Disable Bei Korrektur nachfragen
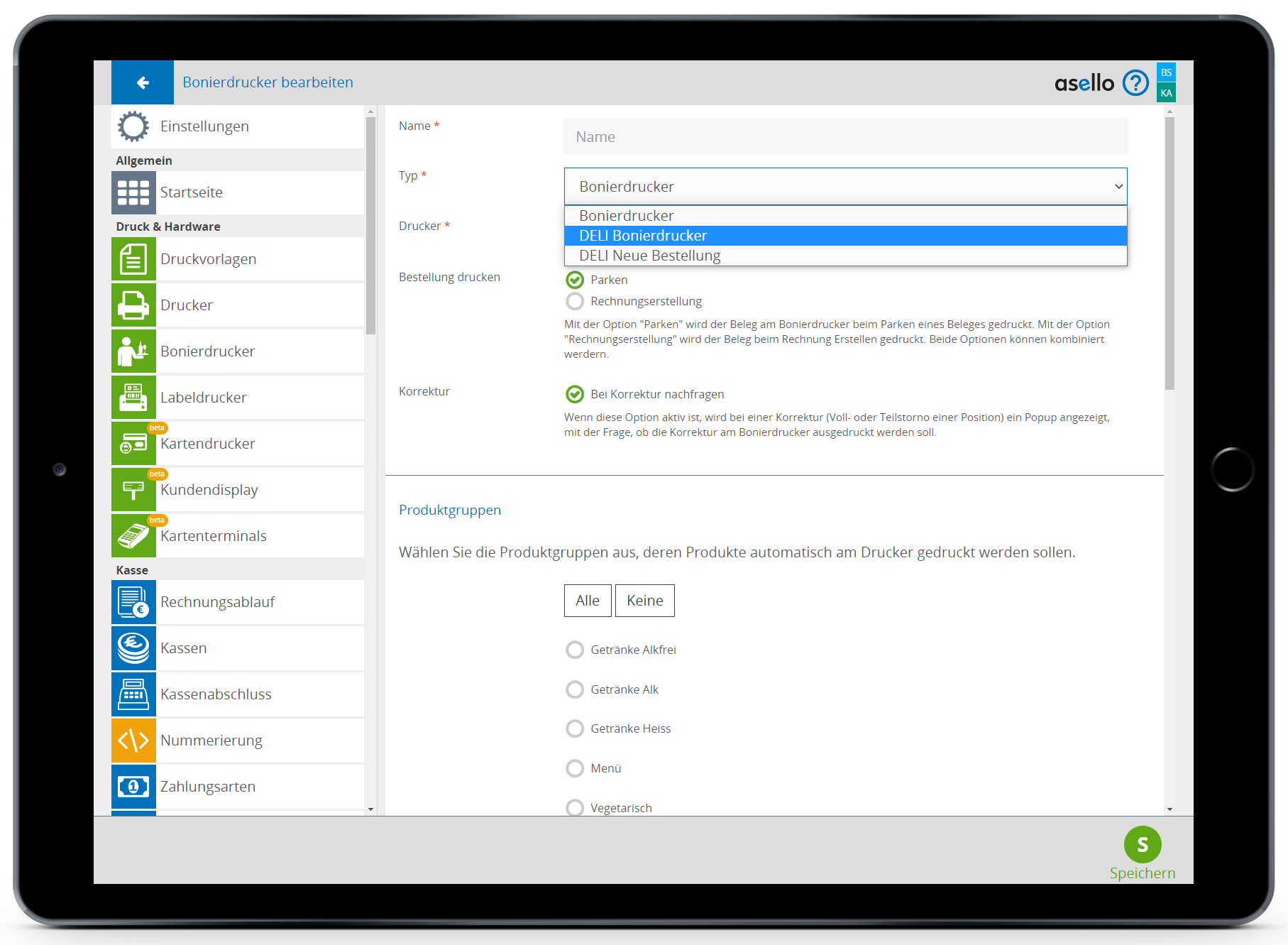Image resolution: width=1288 pixels, height=945 pixels. pyautogui.click(x=575, y=394)
